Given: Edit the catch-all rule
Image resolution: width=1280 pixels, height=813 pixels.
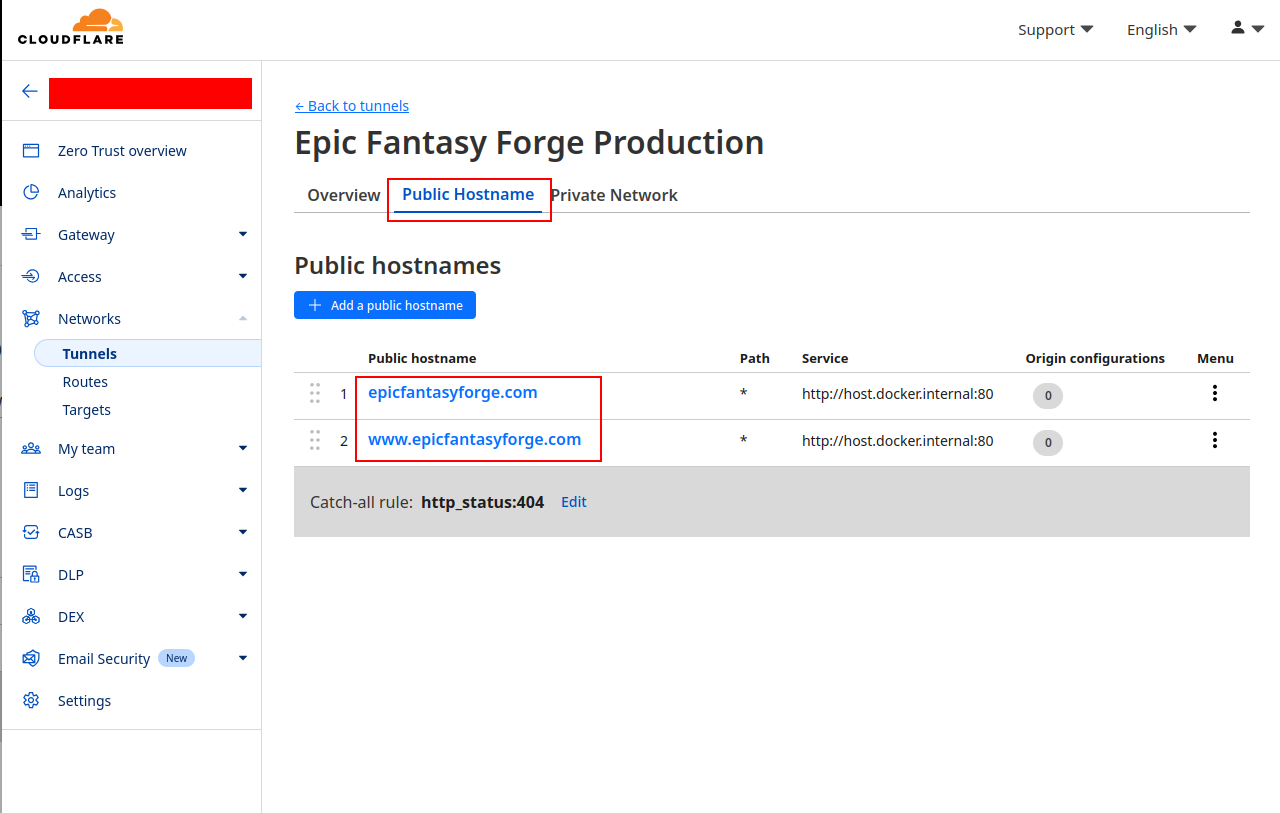Looking at the screenshot, I should click(x=574, y=502).
